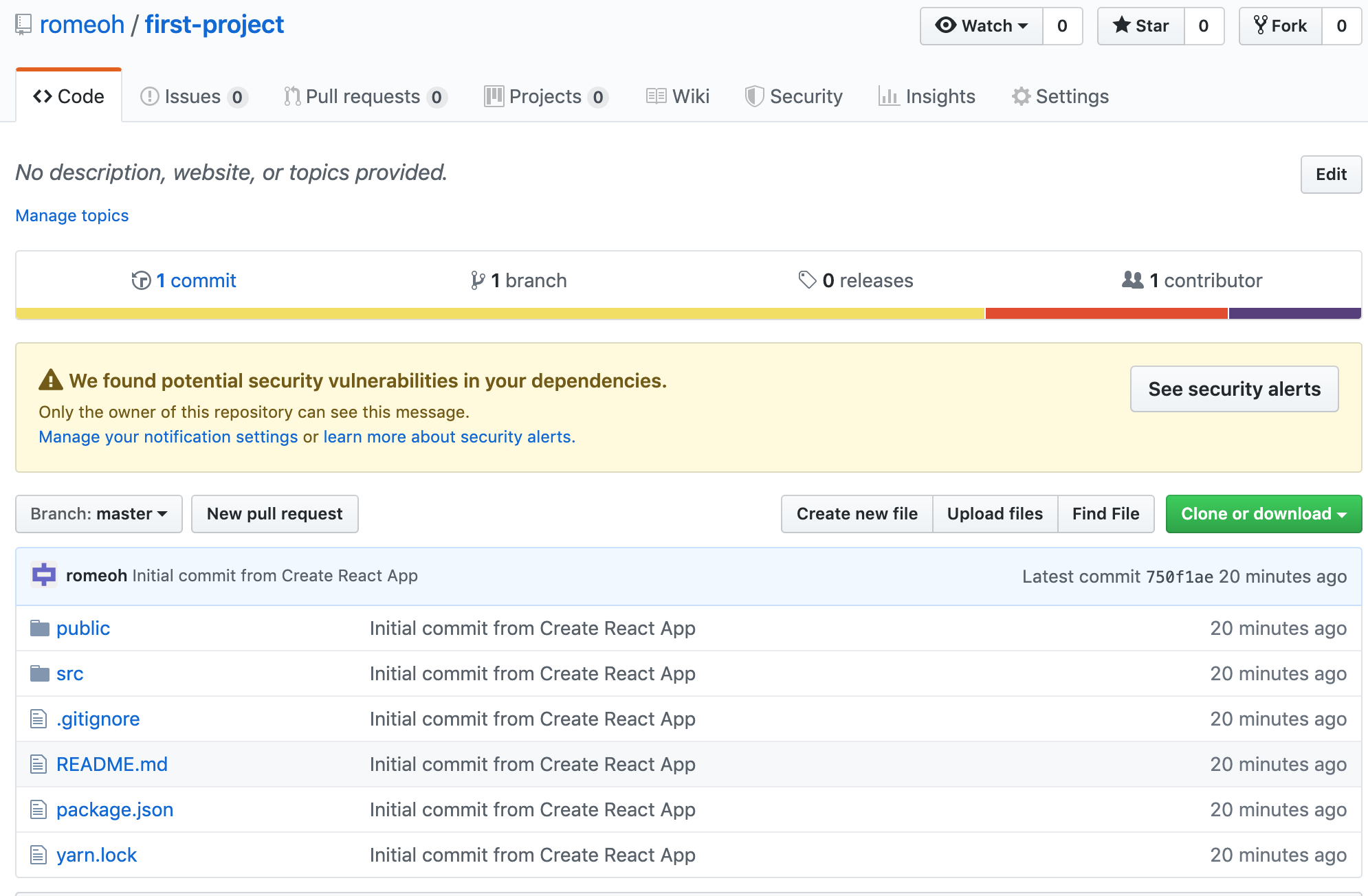The image size is (1368, 896).
Task: Click the red HTML language bar segment
Action: click(1106, 313)
